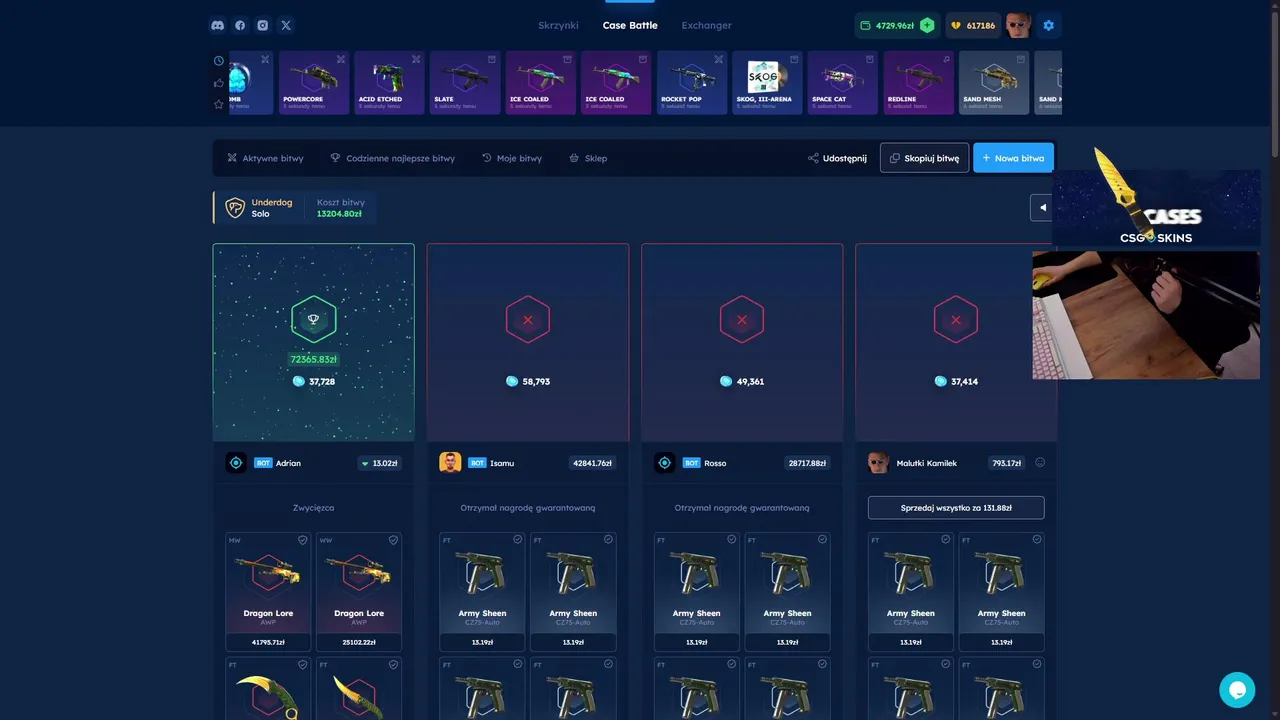
Task: Click the green trophy hexagon
Action: point(313,320)
